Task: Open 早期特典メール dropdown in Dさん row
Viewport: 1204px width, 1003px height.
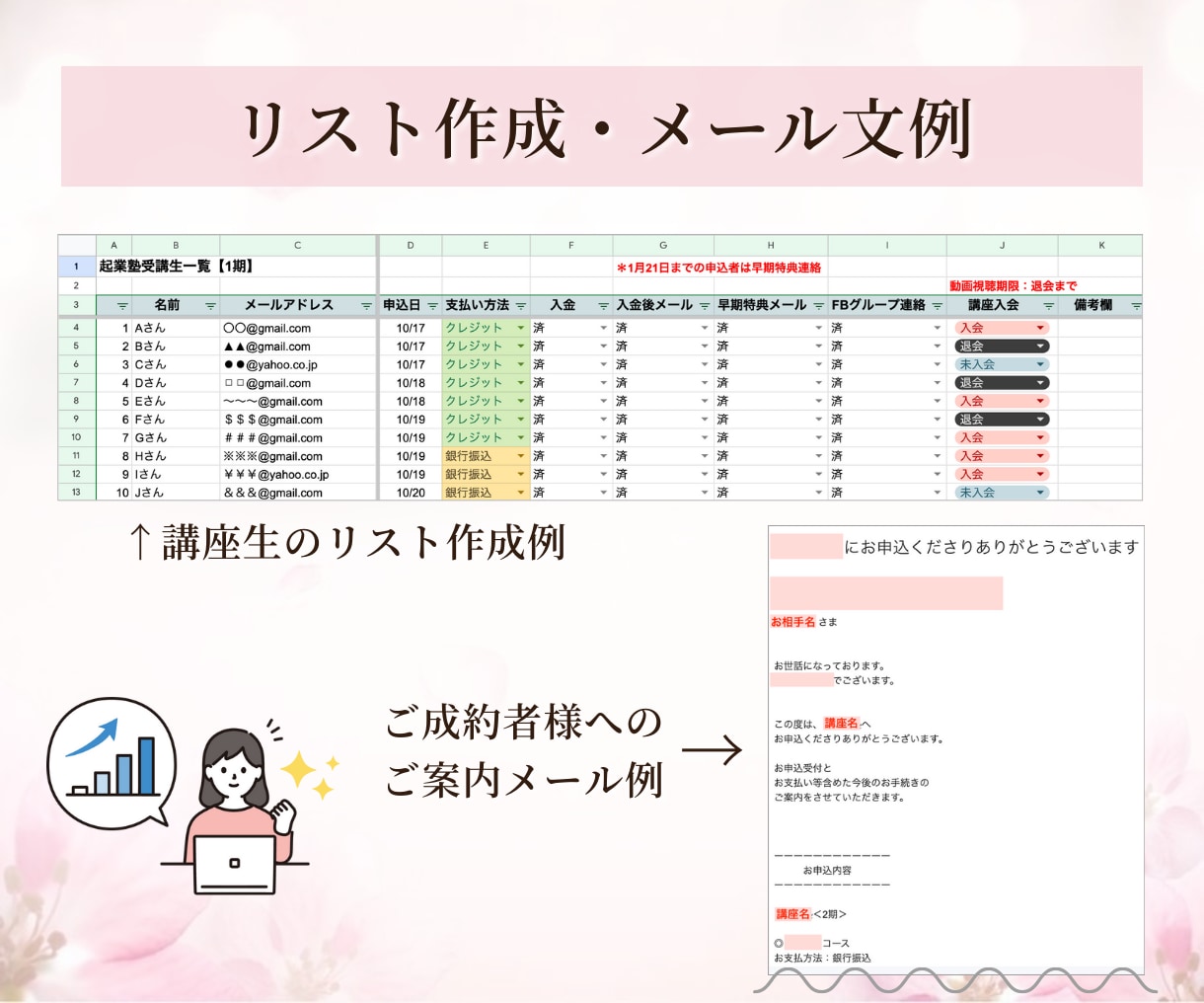Action: tap(818, 383)
